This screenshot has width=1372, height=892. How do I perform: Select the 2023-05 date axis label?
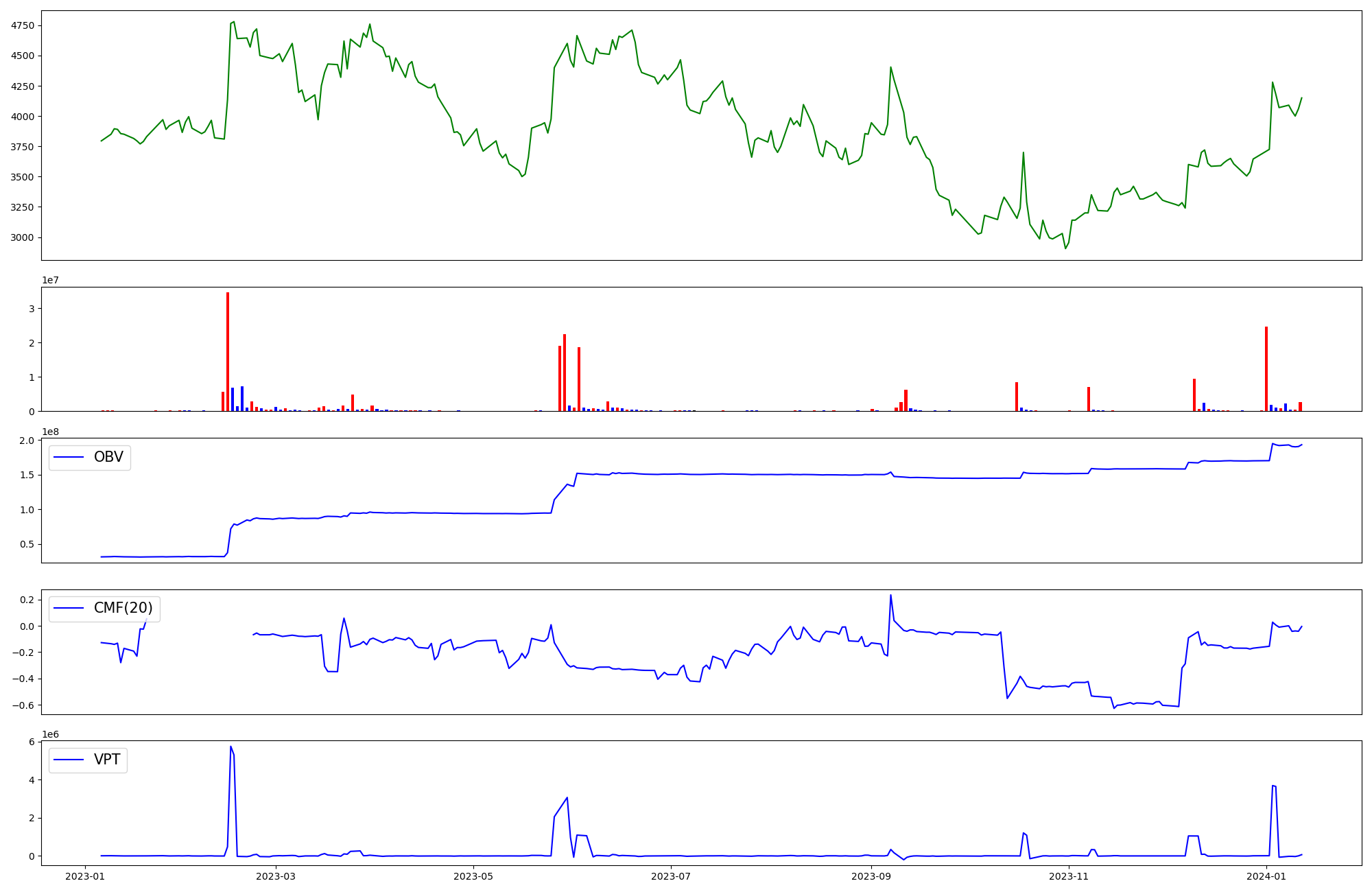point(473,876)
